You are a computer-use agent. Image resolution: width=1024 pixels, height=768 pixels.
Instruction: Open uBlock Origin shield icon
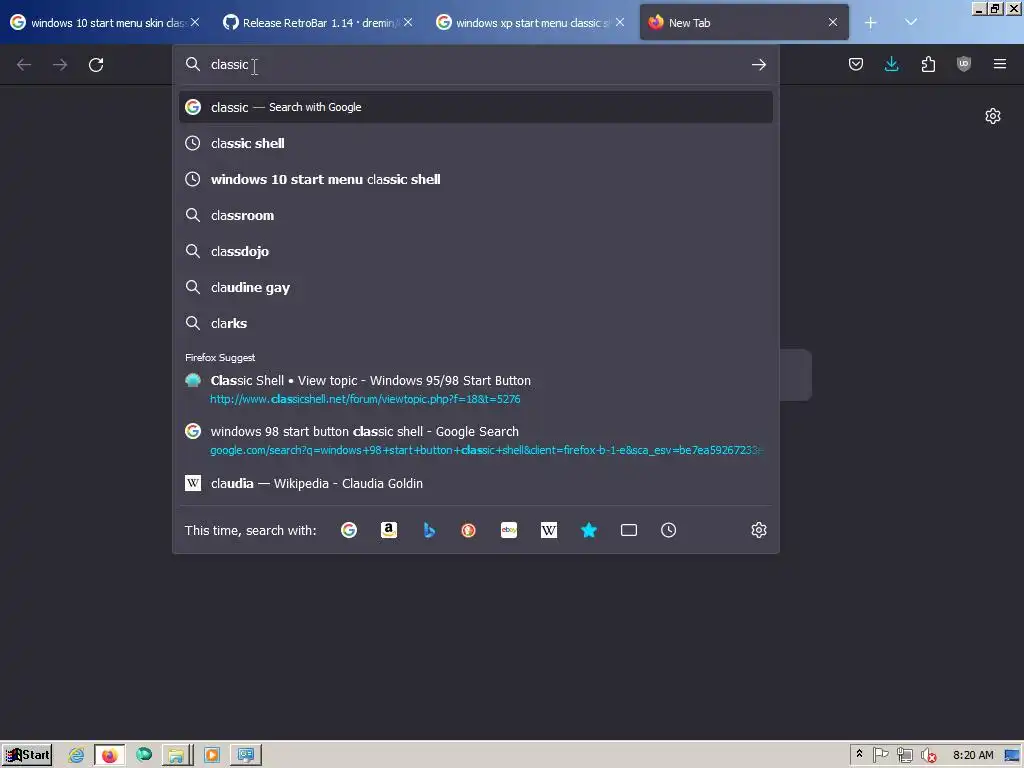(963, 64)
